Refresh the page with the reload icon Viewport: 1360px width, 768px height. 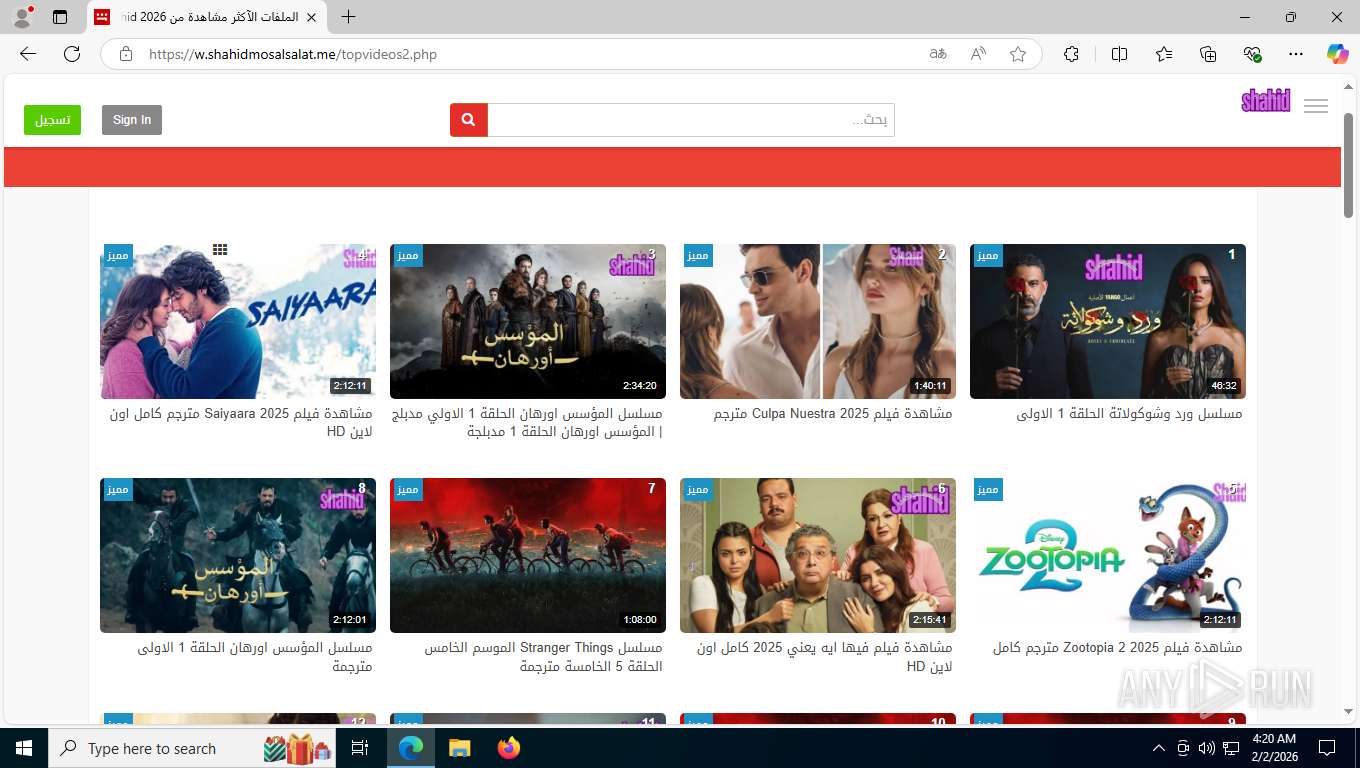[72, 54]
